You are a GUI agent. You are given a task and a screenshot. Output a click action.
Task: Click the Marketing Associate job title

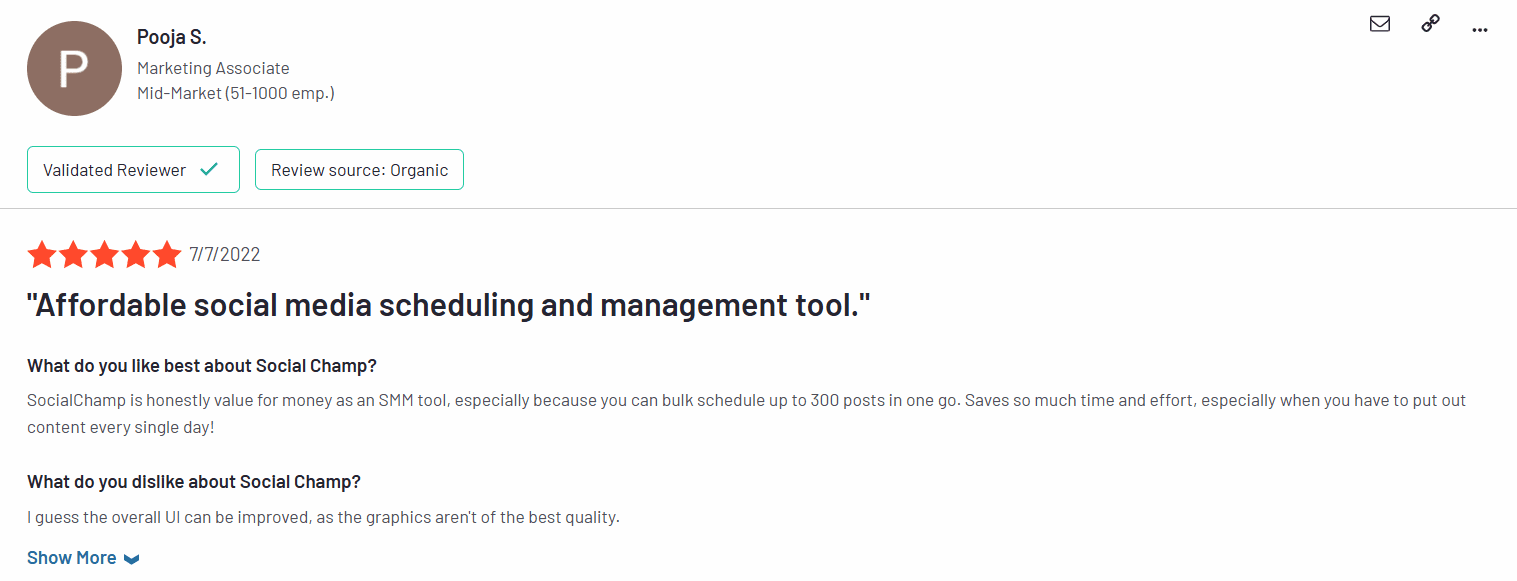click(213, 68)
